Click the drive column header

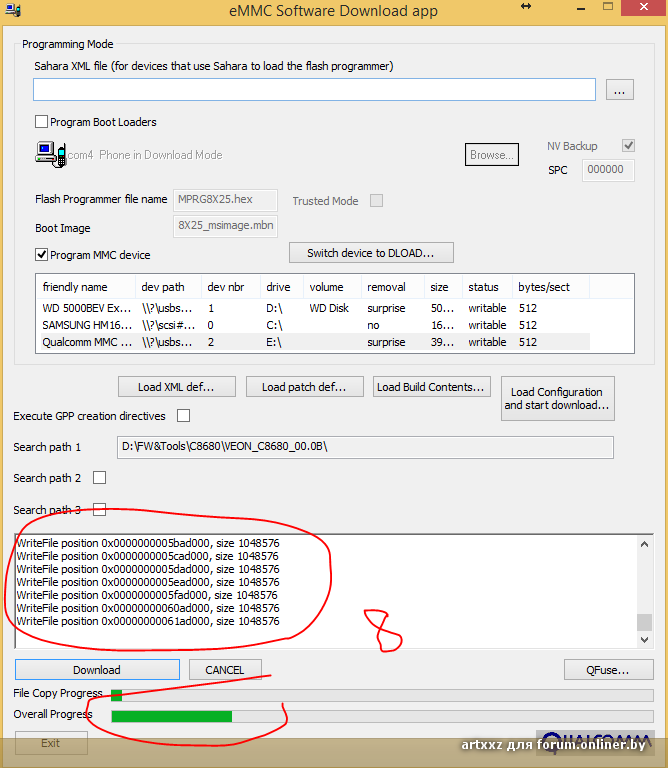pyautogui.click(x=282, y=287)
